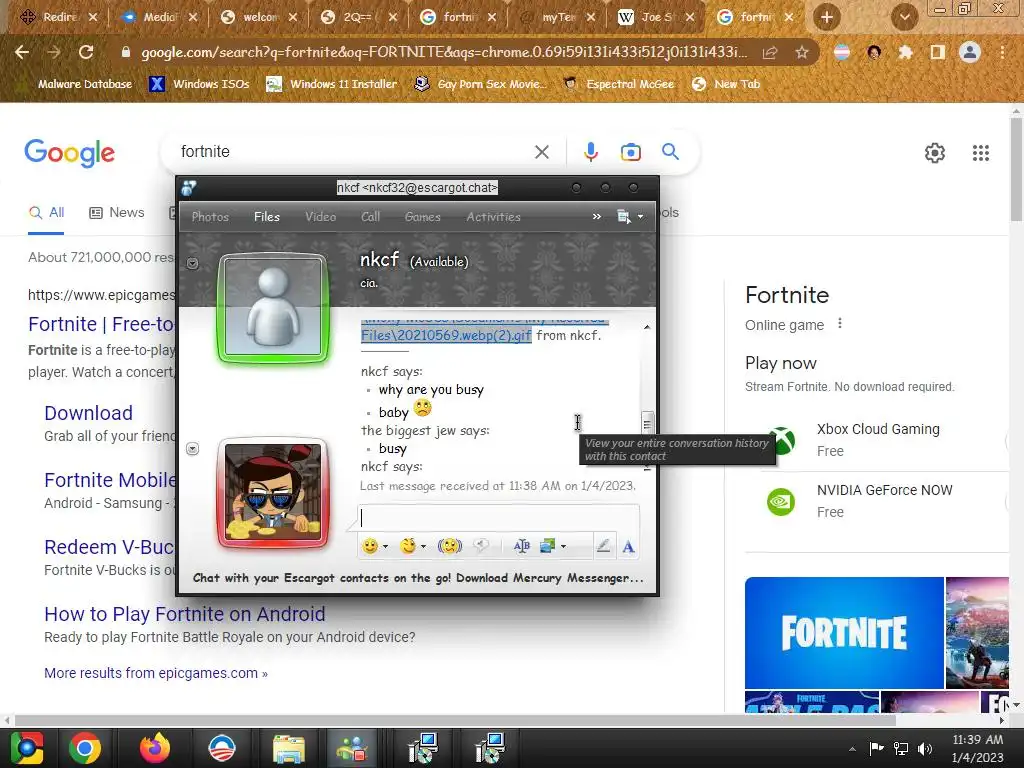Image resolution: width=1024 pixels, height=768 pixels.
Task: Open How to Play Fortnite on Android
Action: tap(185, 614)
